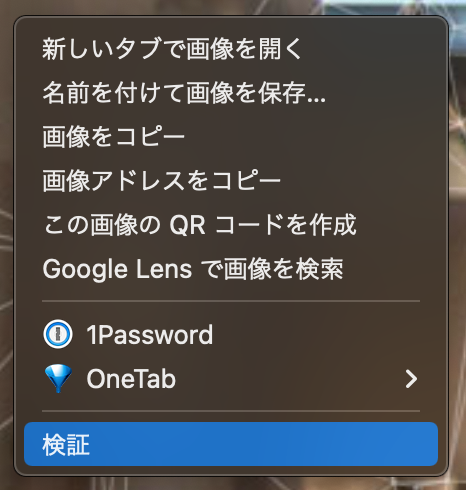Click the blue OneTab funnel icon
Viewport: 466px width, 490px height.
[58, 379]
